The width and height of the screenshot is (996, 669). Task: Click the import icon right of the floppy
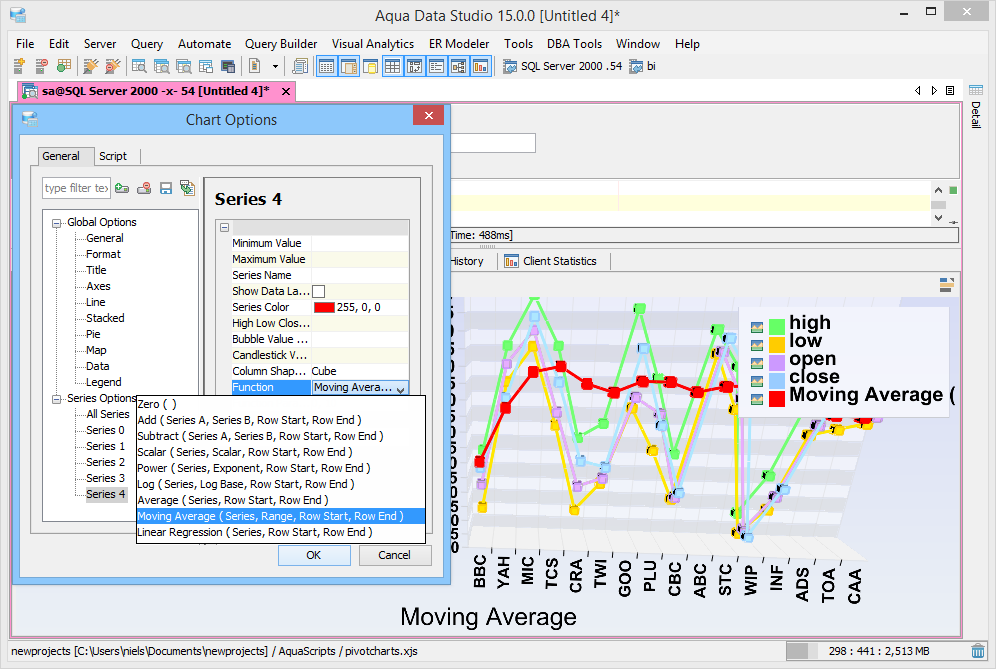pos(187,188)
